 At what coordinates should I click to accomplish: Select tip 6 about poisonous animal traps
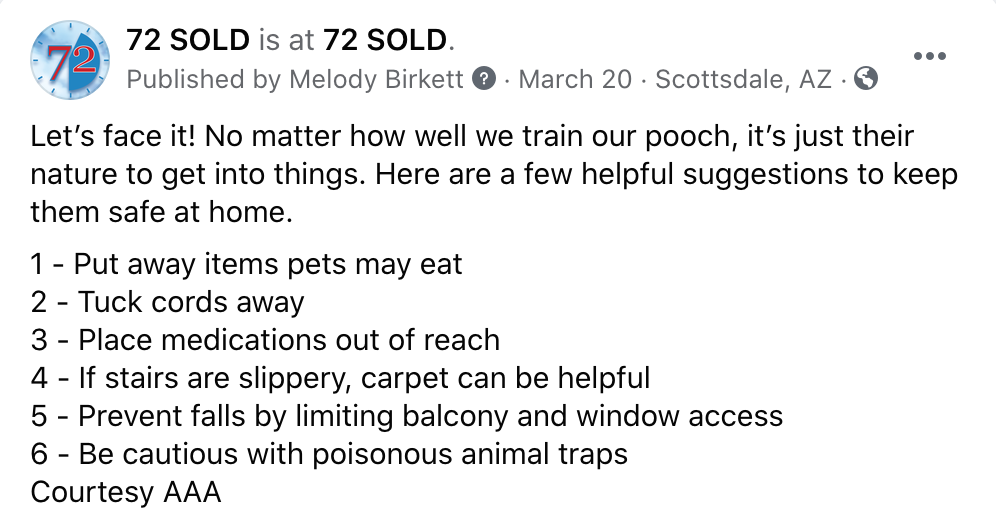pyautogui.click(x=329, y=455)
